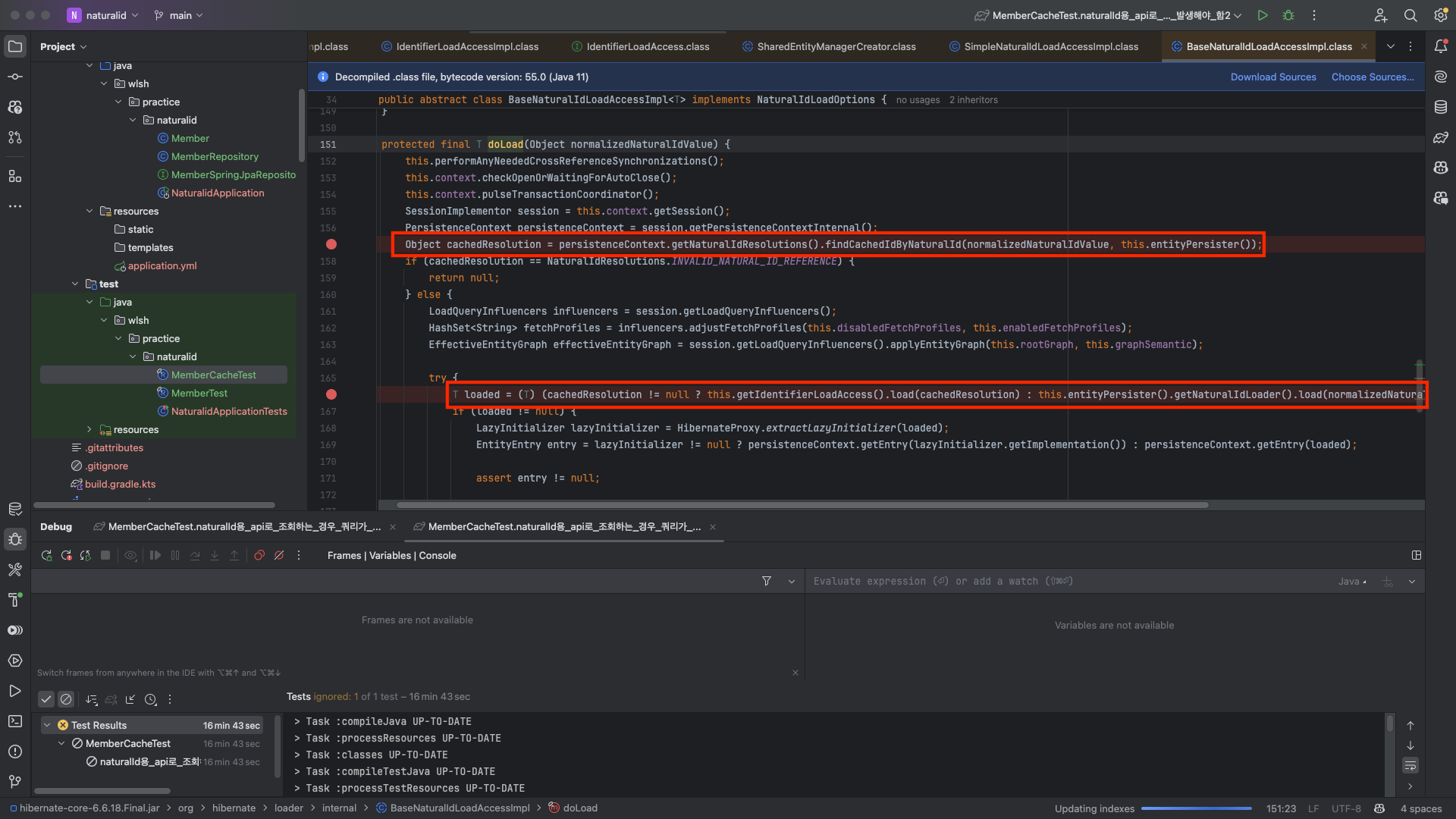
Task: Open the Commit tool window
Action: (15, 77)
